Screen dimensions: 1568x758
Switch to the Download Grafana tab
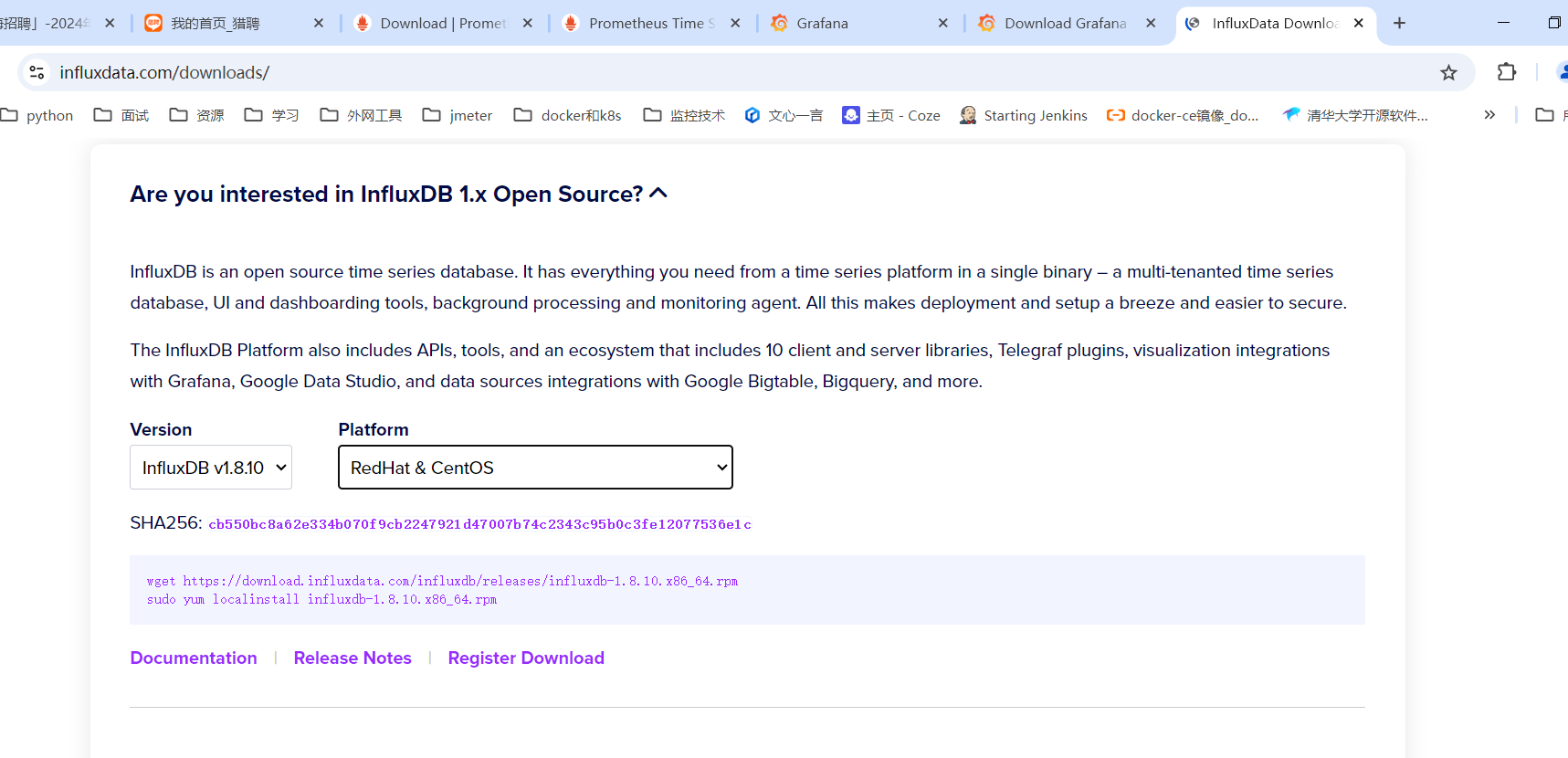(x=1066, y=23)
